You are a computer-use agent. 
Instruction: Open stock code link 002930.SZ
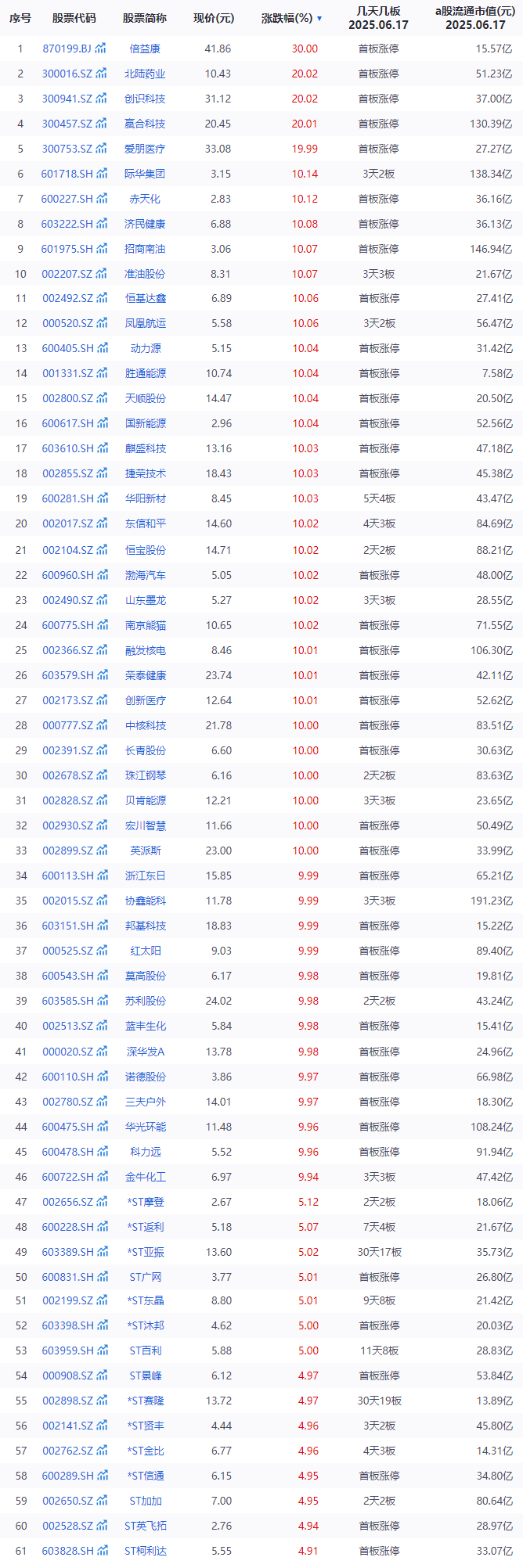67,825
